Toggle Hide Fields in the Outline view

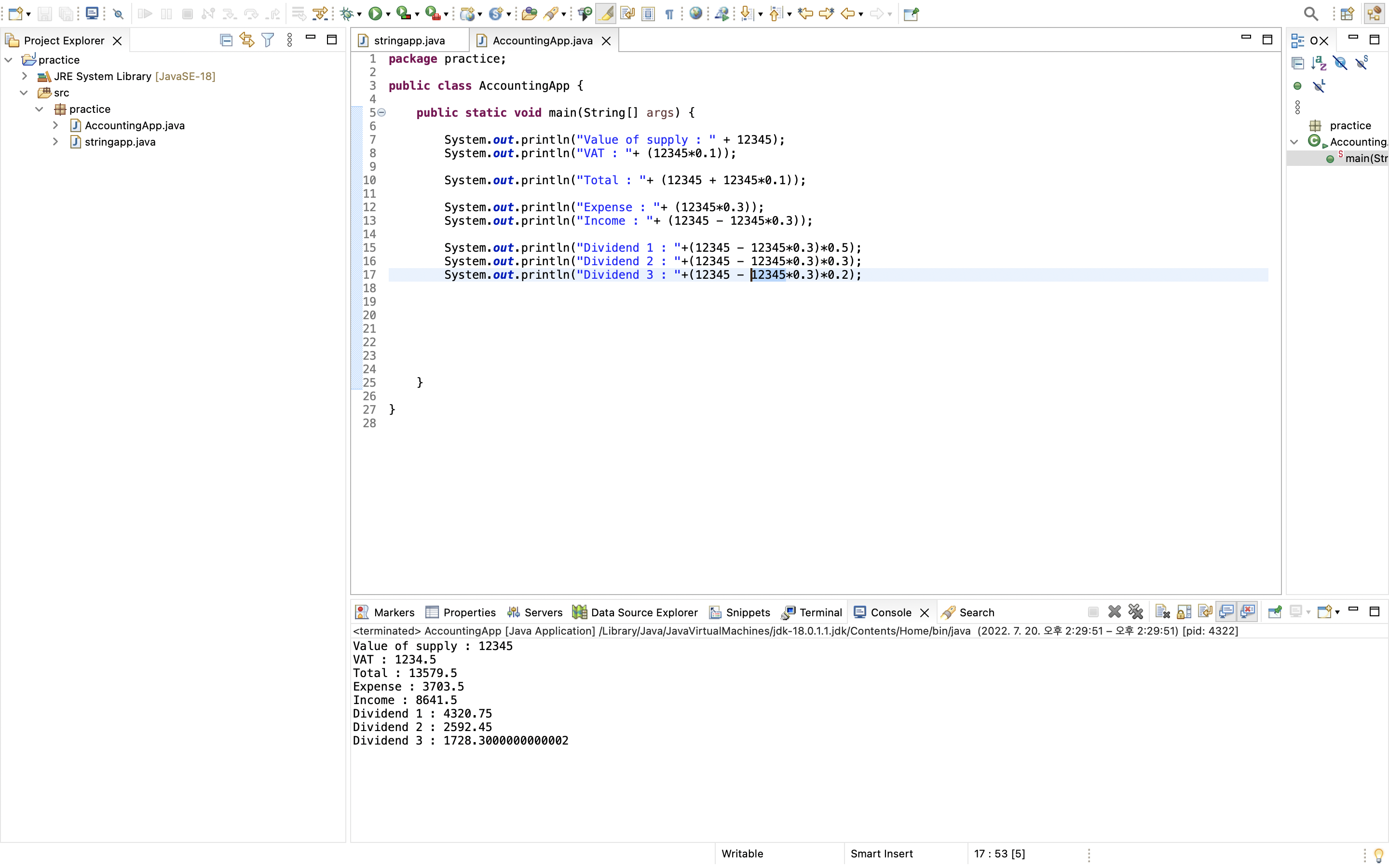point(1340,63)
